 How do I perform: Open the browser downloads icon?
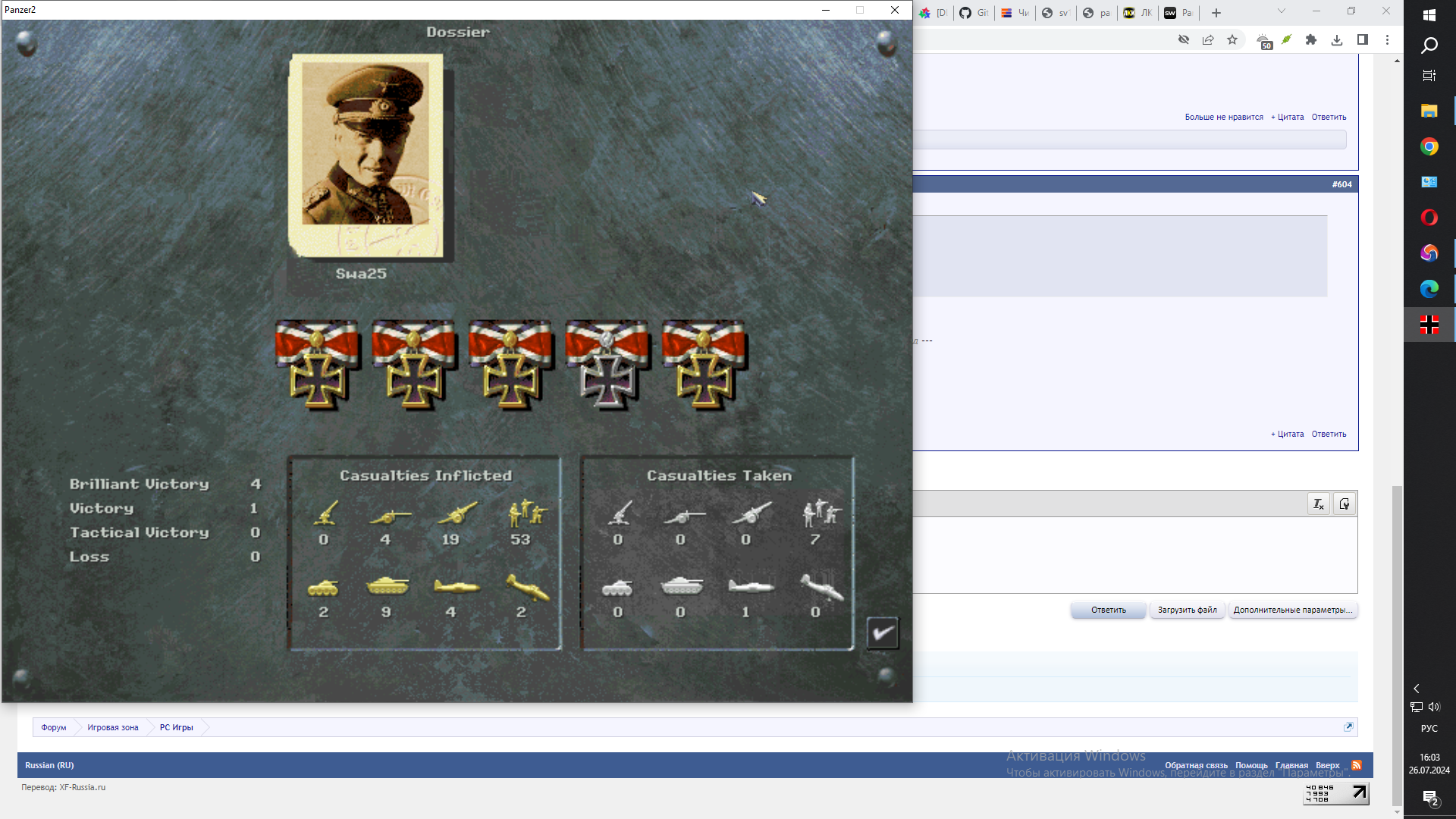[x=1337, y=40]
